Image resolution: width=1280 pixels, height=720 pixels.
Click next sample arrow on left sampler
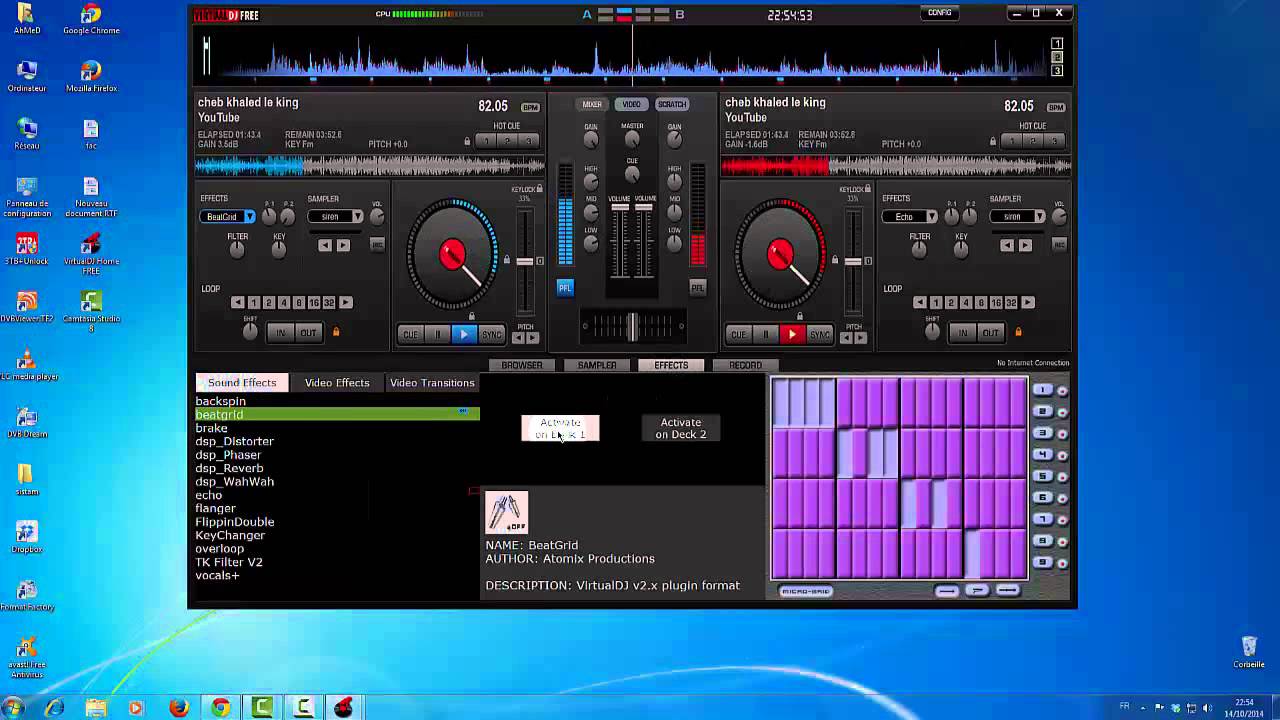343,245
